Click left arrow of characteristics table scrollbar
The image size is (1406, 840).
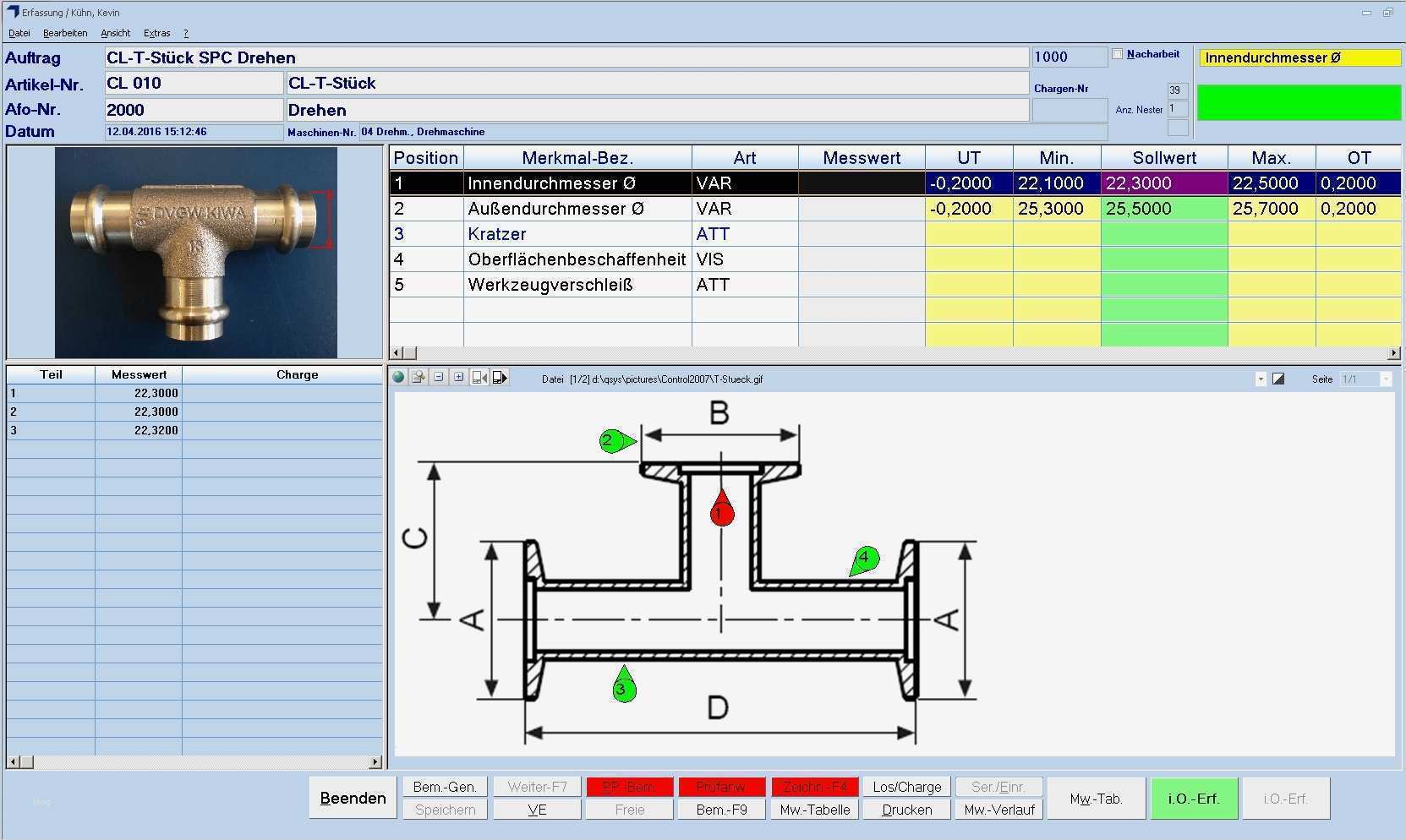396,353
